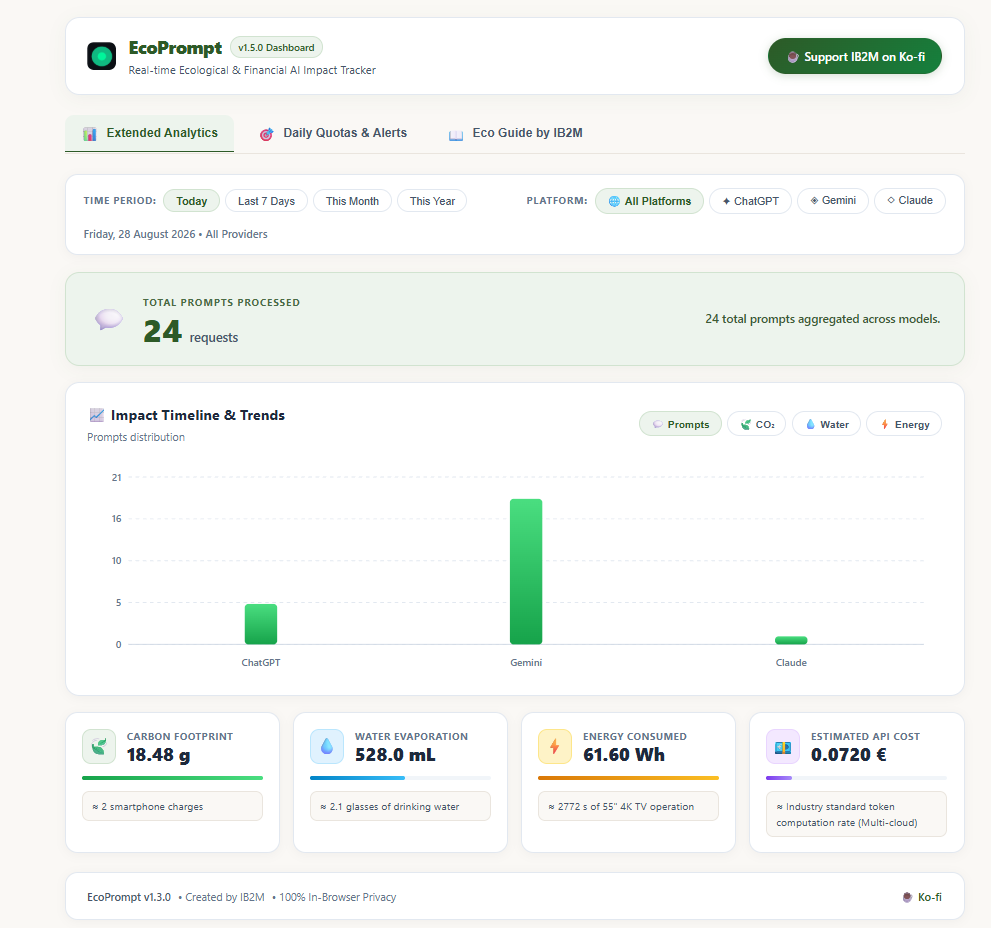The height and width of the screenshot is (928, 991).
Task: Click the leaf icon on Carbon Footprint card
Action: click(x=99, y=747)
